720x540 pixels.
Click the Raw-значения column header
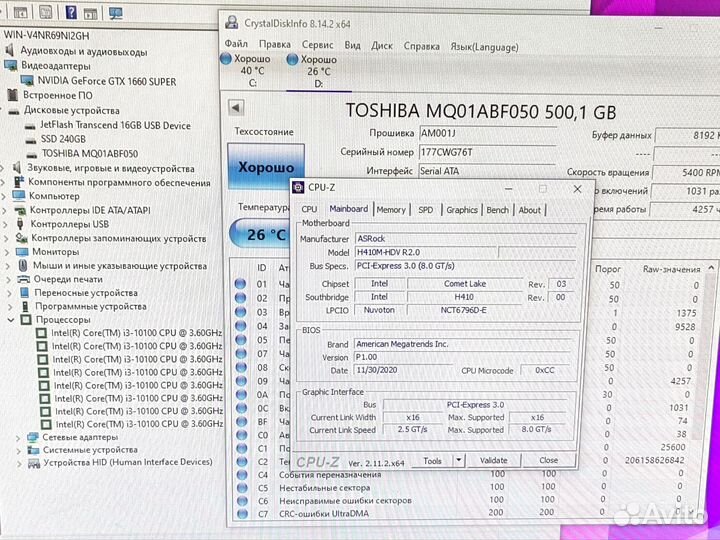[671, 270]
